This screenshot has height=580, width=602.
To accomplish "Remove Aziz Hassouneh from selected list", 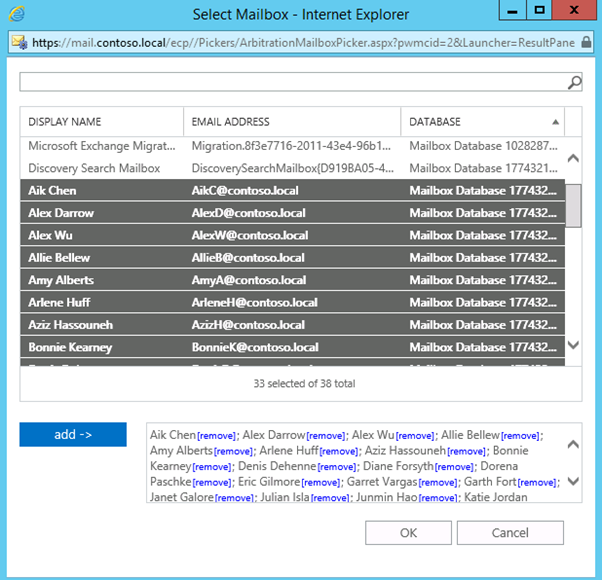I will pos(466,451).
